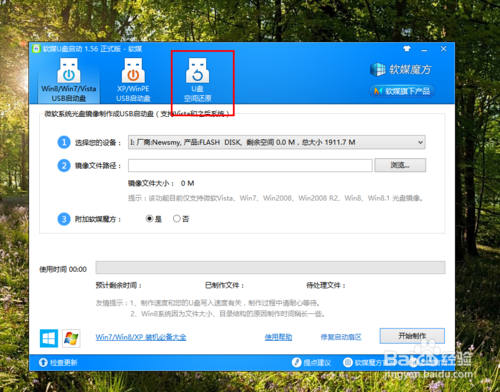
Task: Close the 软媒U盘启动 window
Action: pyautogui.click(x=443, y=49)
